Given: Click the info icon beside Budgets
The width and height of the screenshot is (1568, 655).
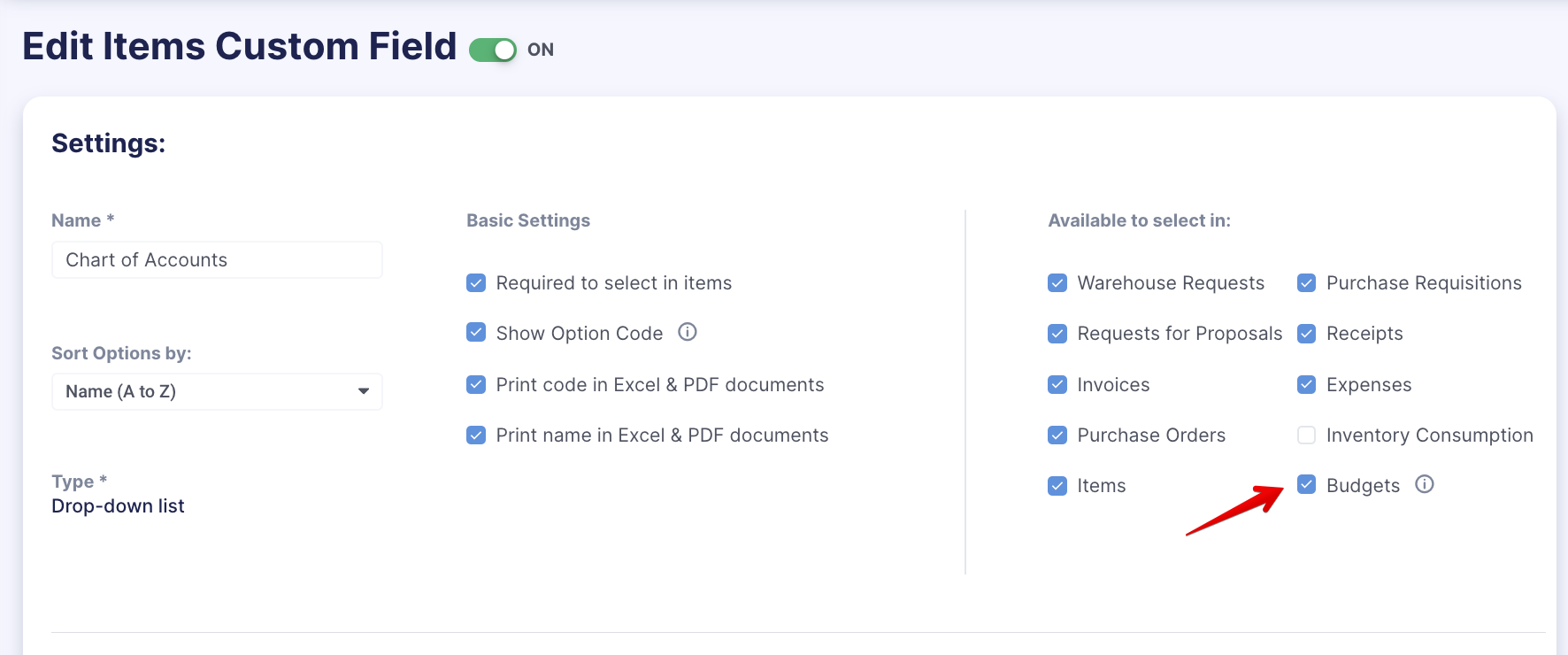Looking at the screenshot, I should coord(1425,484).
